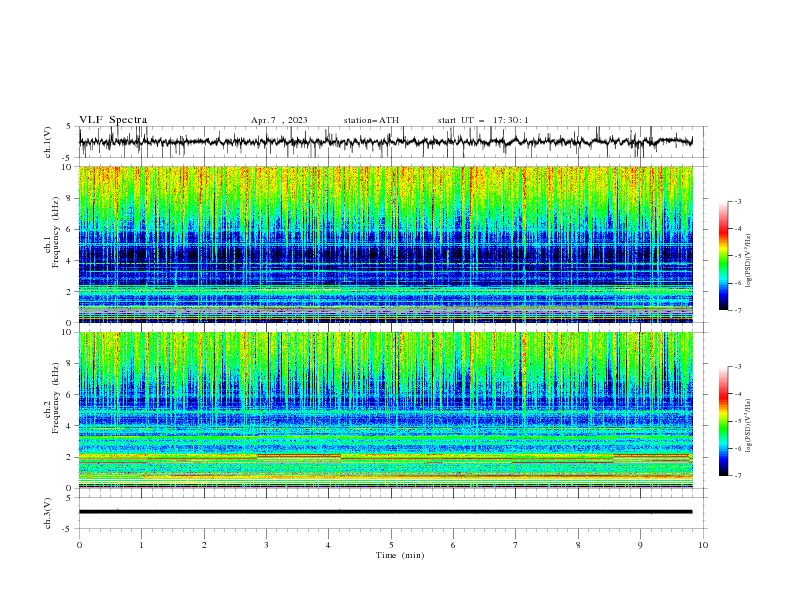Click the "ch.3(V)" axis label

(48, 513)
